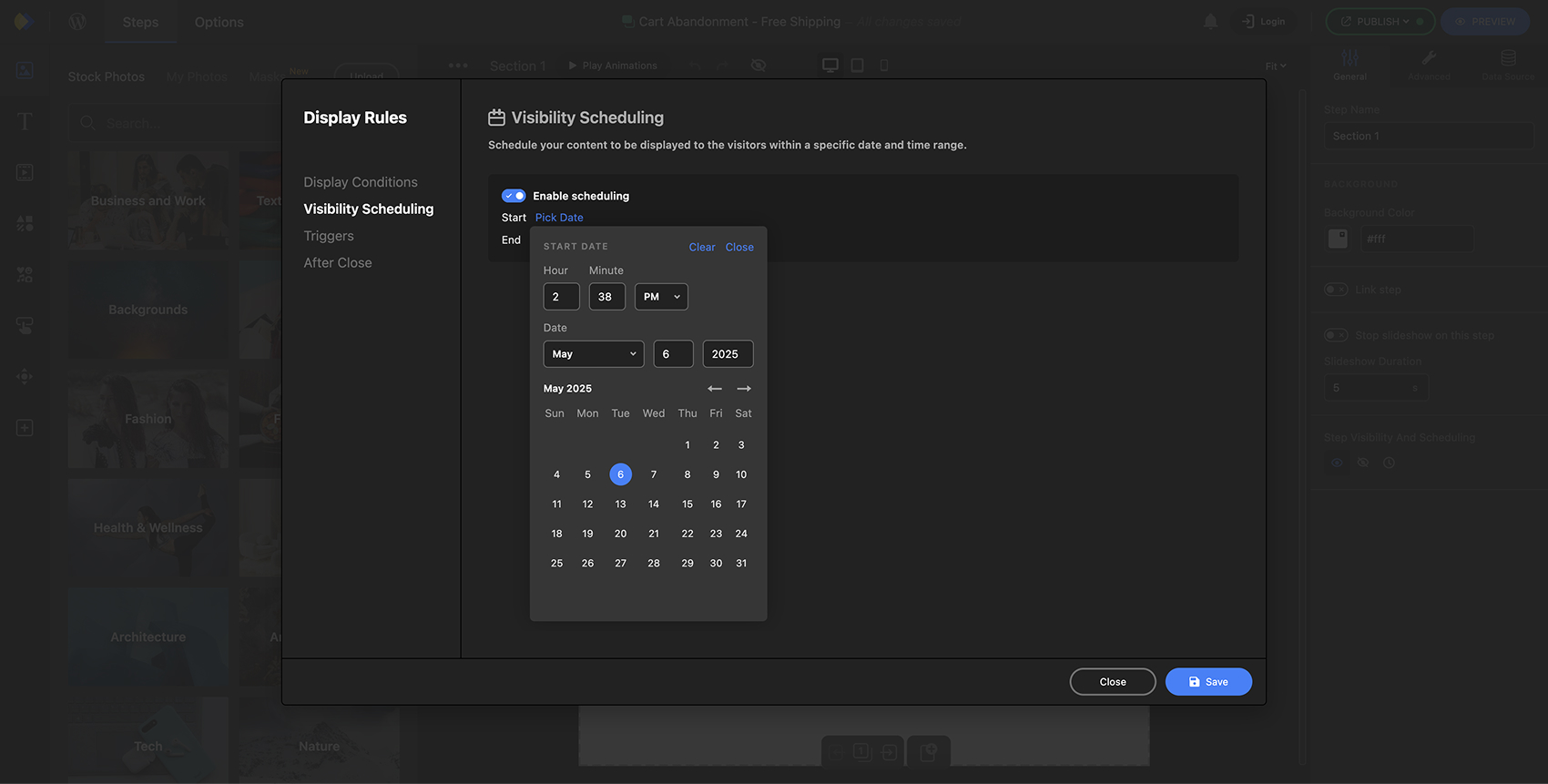This screenshot has height=784, width=1548.
Task: Go to next month with right arrow
Action: (744, 389)
